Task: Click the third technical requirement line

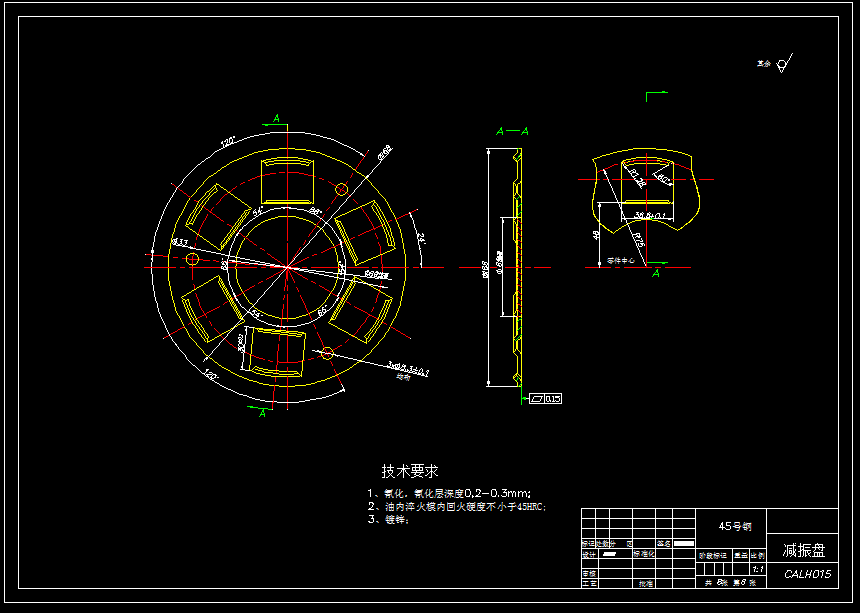Action: pos(388,519)
